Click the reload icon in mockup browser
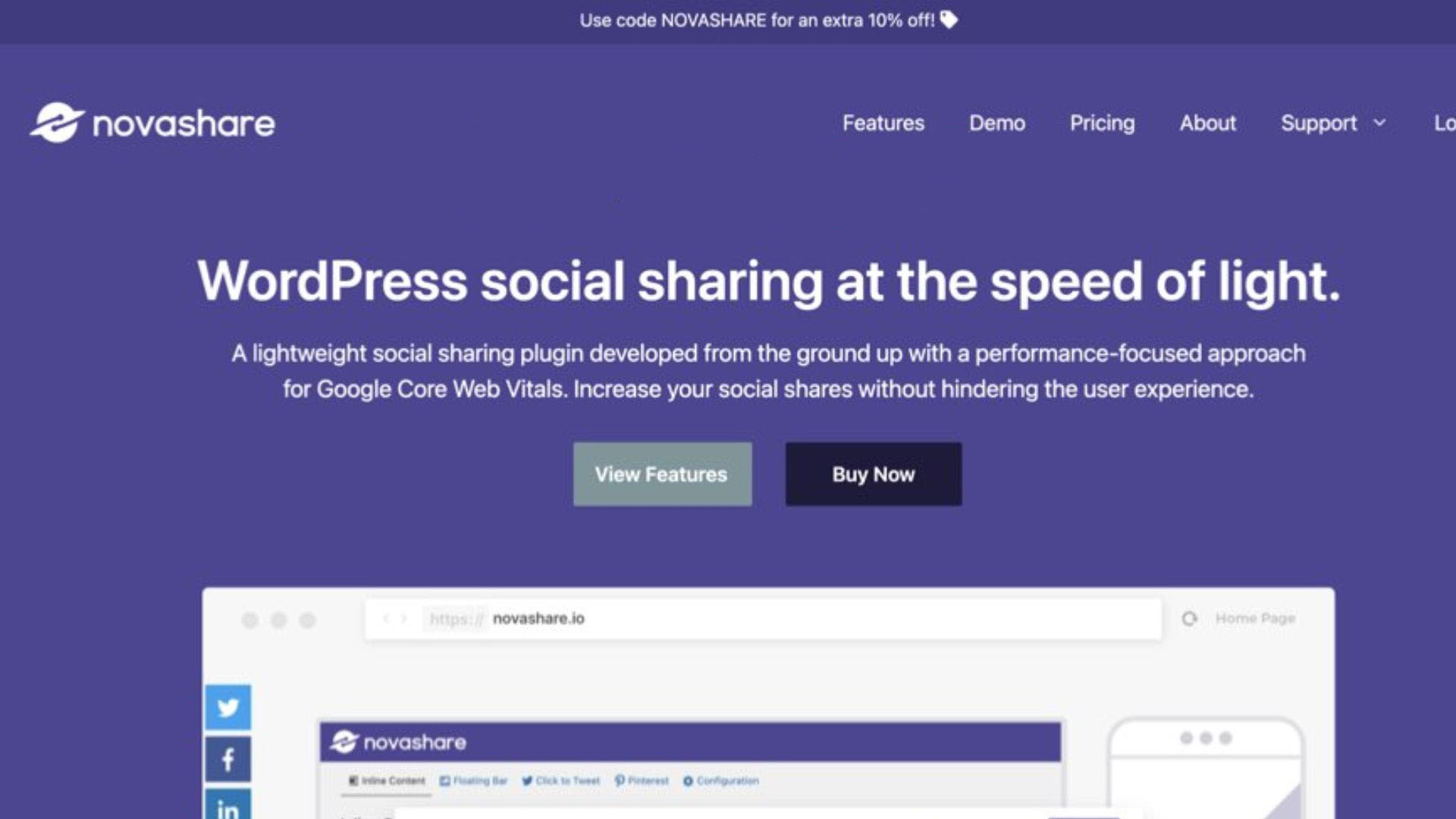1456x819 pixels. (x=1189, y=619)
